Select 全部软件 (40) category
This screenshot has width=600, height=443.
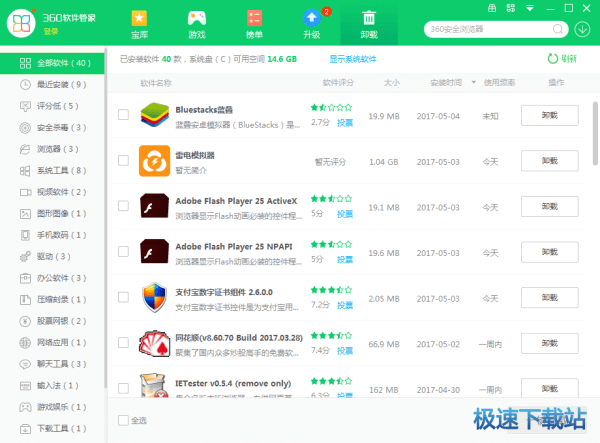click(52, 63)
